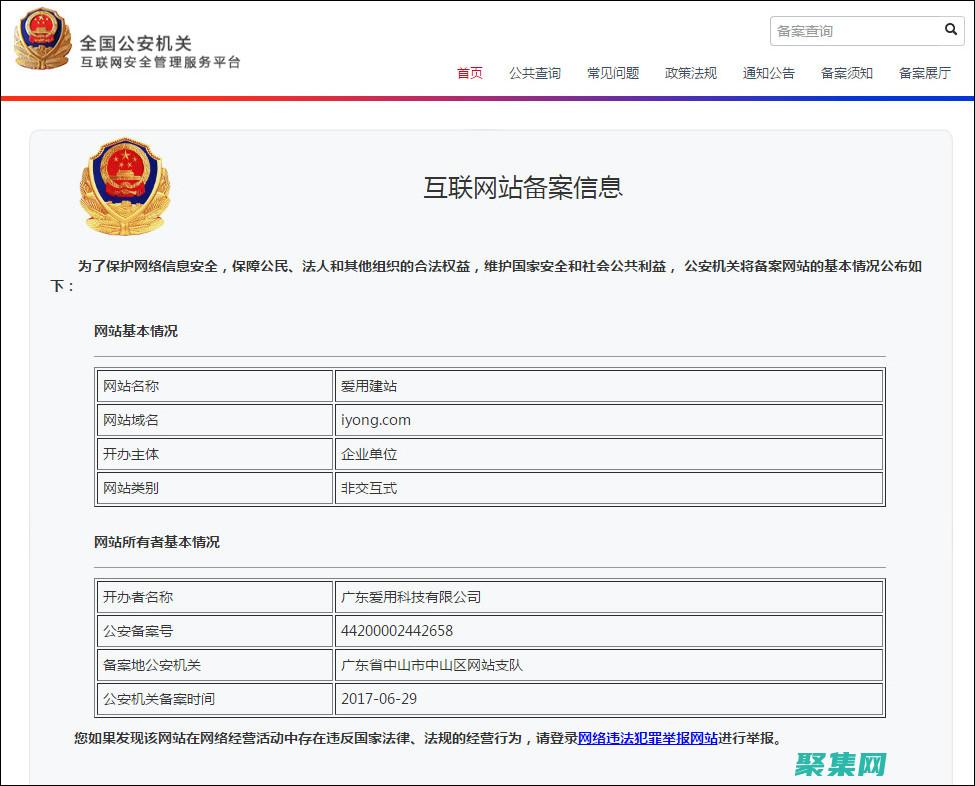Select the 公共查询 menu item
Image resolution: width=975 pixels, height=786 pixels.
click(535, 73)
